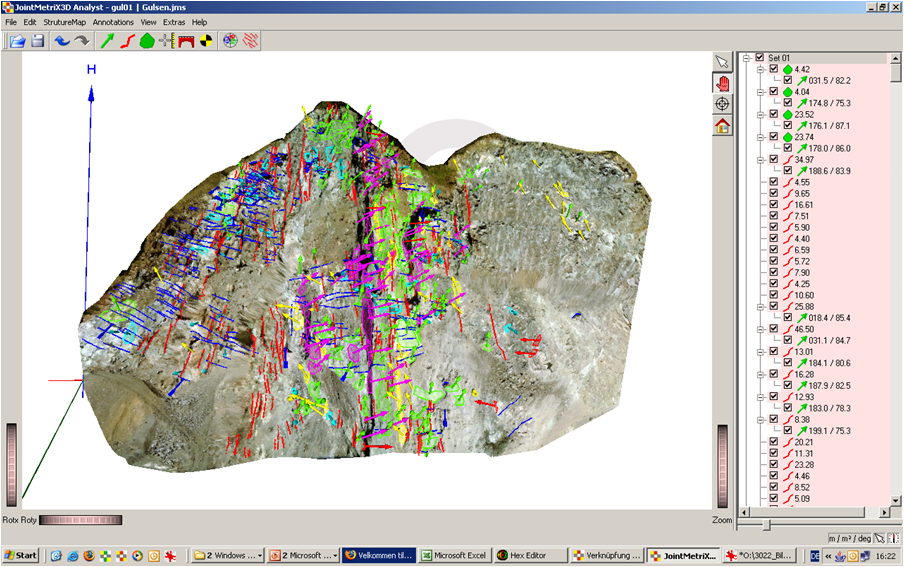Screen dimensions: 904x567
Task: Collapse the Set 01 tree node
Action: pos(746,58)
